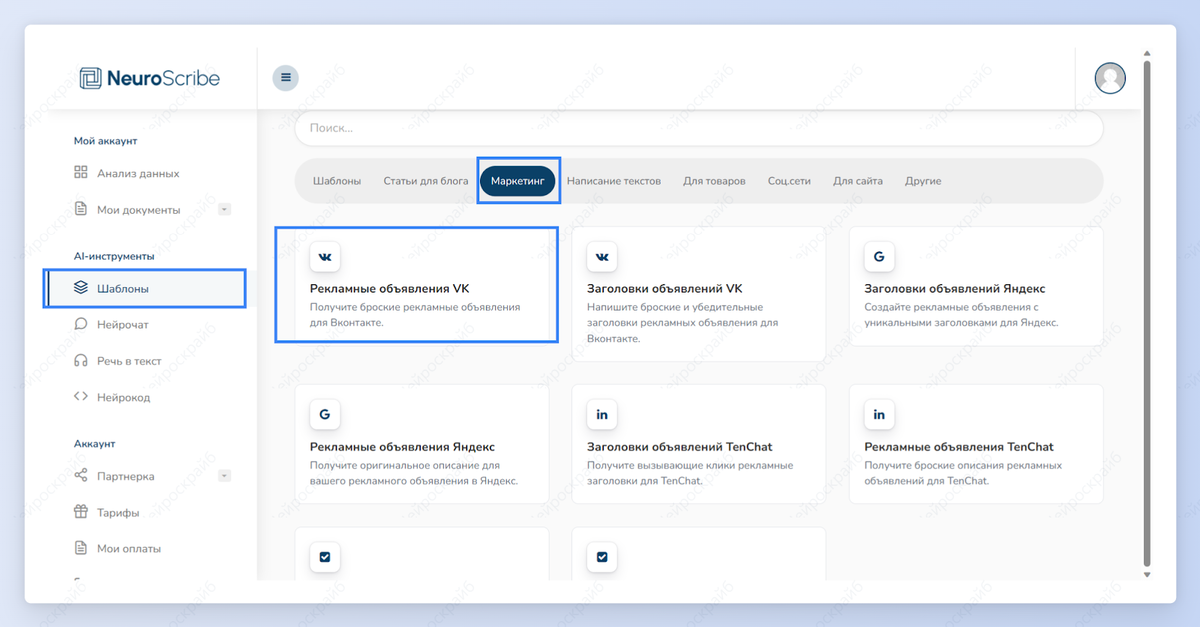Click the Поиск search field
The height and width of the screenshot is (627, 1200).
click(698, 128)
